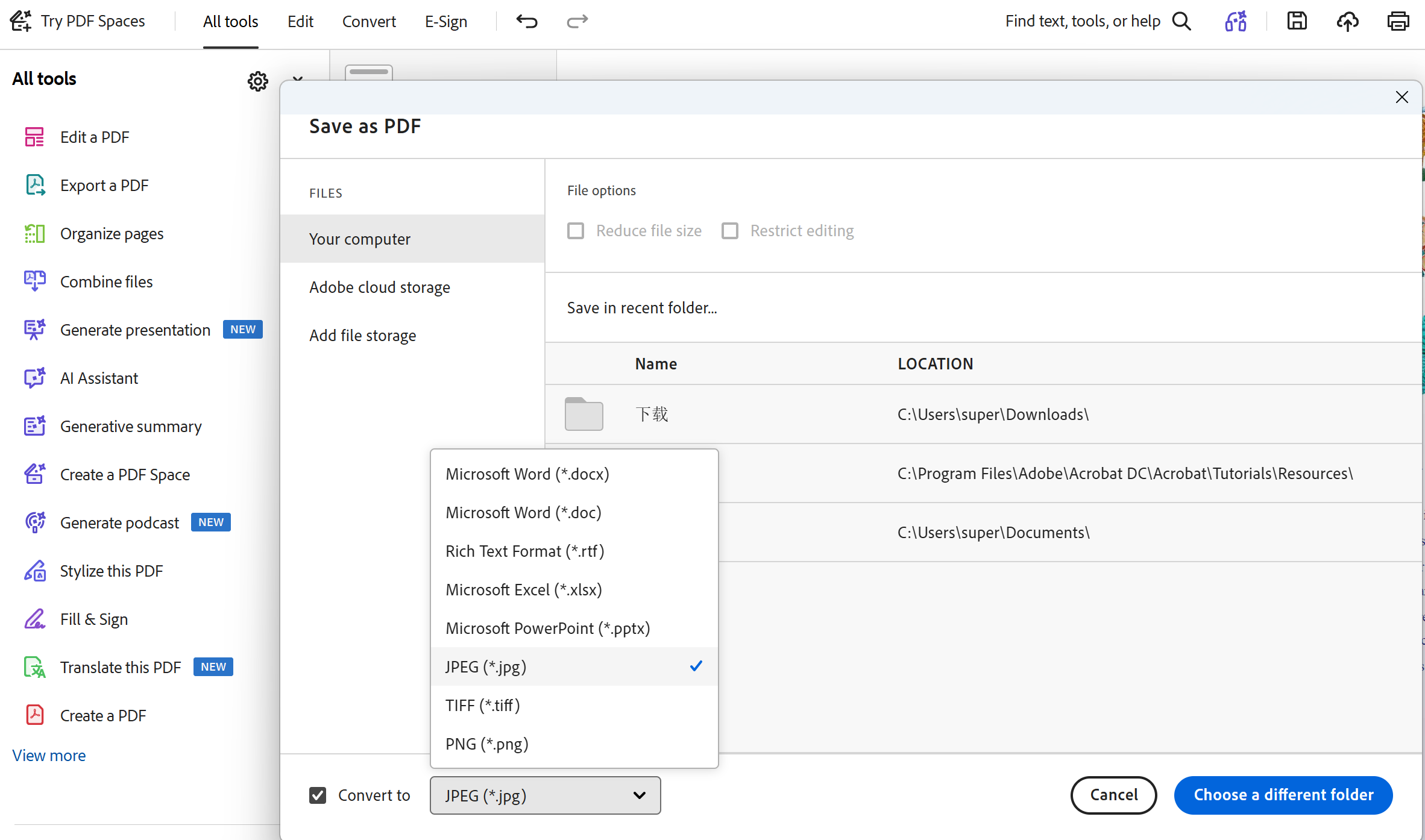Image resolution: width=1425 pixels, height=840 pixels.
Task: Click the Combine files icon
Action: pyautogui.click(x=34, y=281)
